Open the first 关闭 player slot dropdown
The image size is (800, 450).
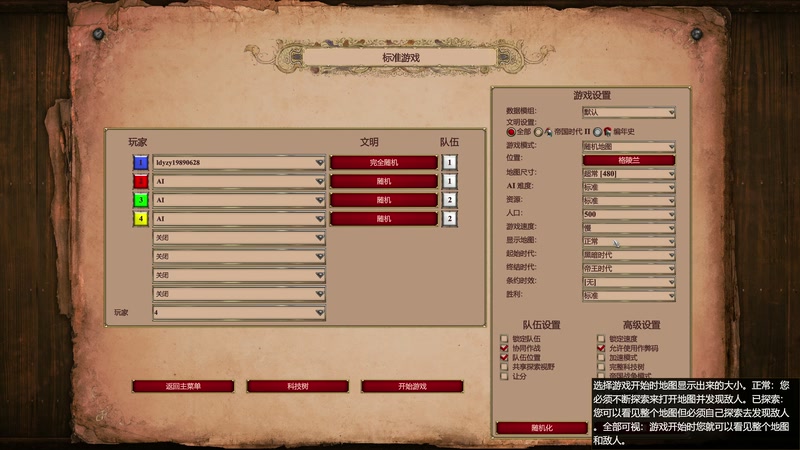click(x=239, y=238)
